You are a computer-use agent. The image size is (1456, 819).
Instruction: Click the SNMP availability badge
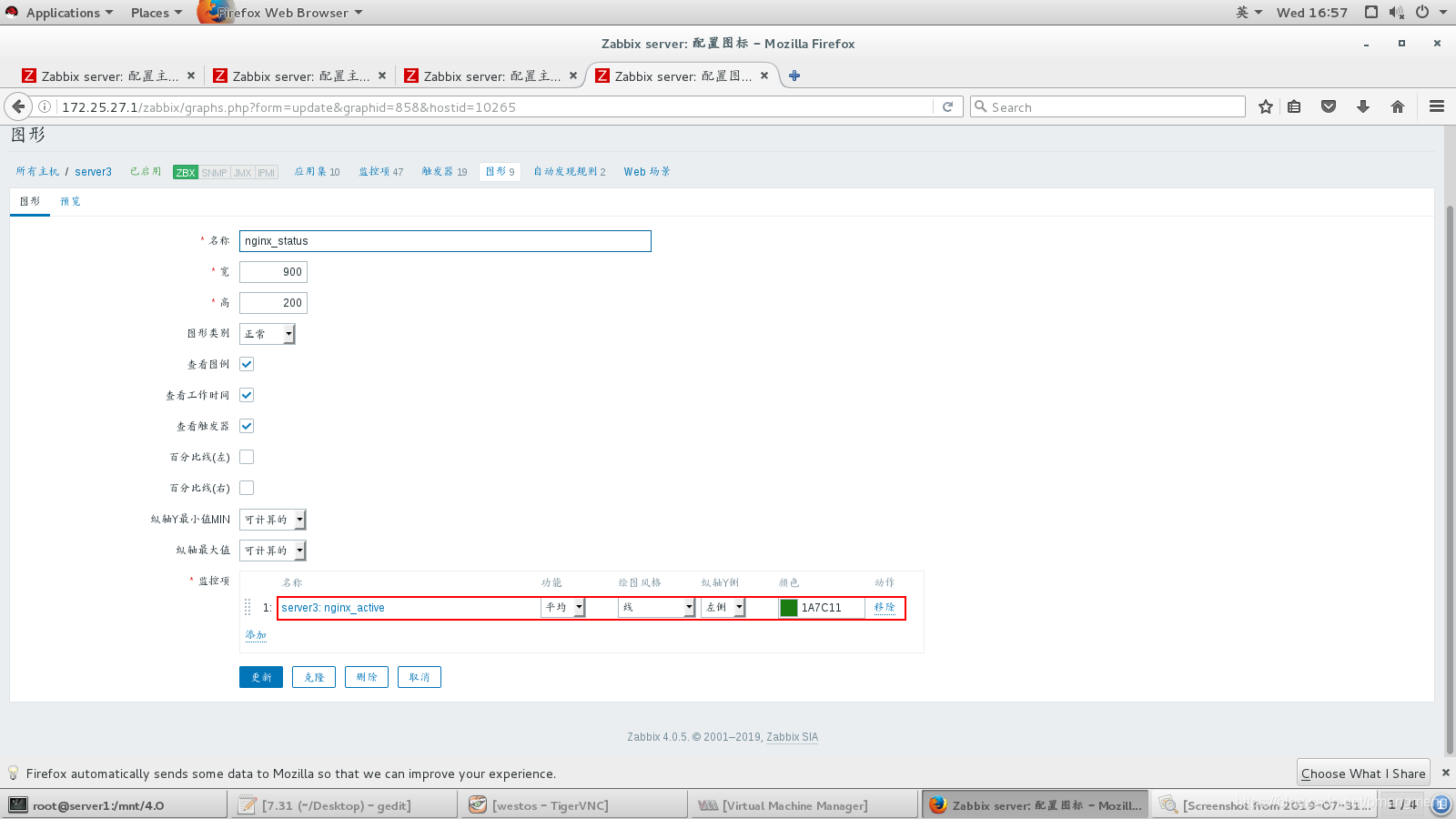point(214,172)
